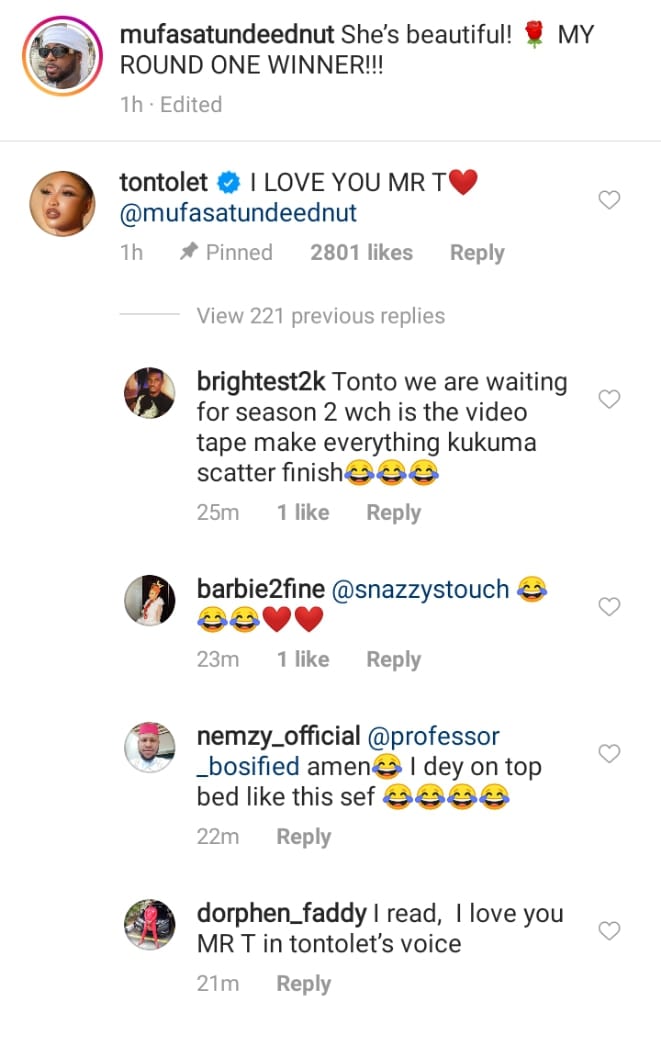Tap nemzy_official's profile picture
This screenshot has width=661, height=1040.
pyautogui.click(x=149, y=748)
